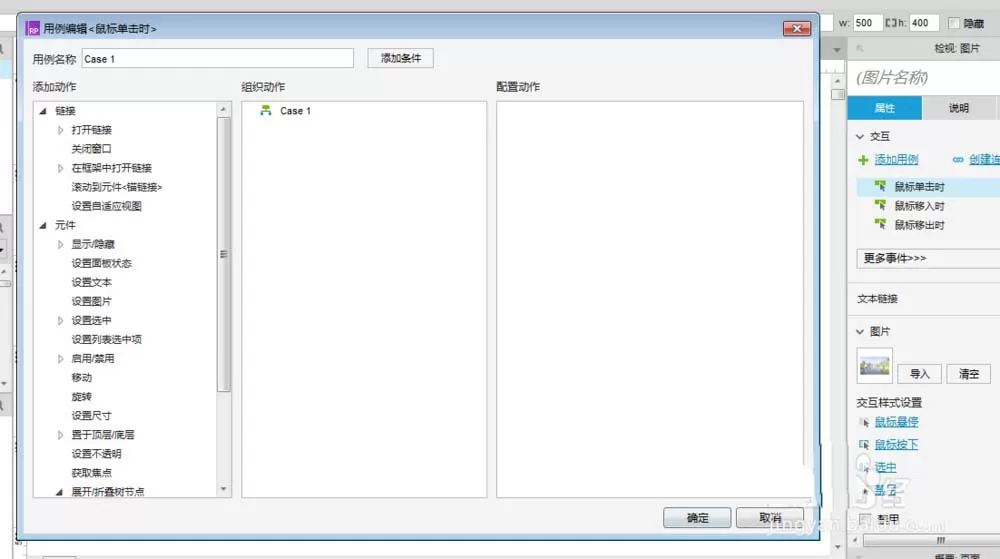Switch to the 属性 tab
This screenshot has height=559, width=1000.
[885, 108]
